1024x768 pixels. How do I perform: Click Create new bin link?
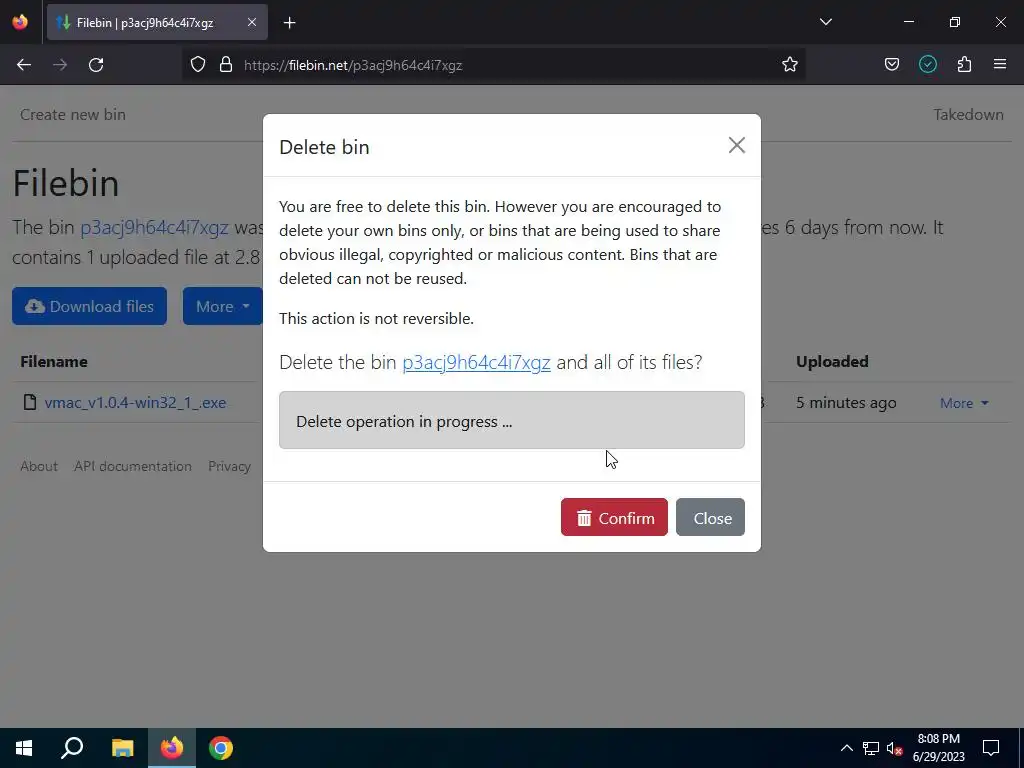(x=72, y=114)
